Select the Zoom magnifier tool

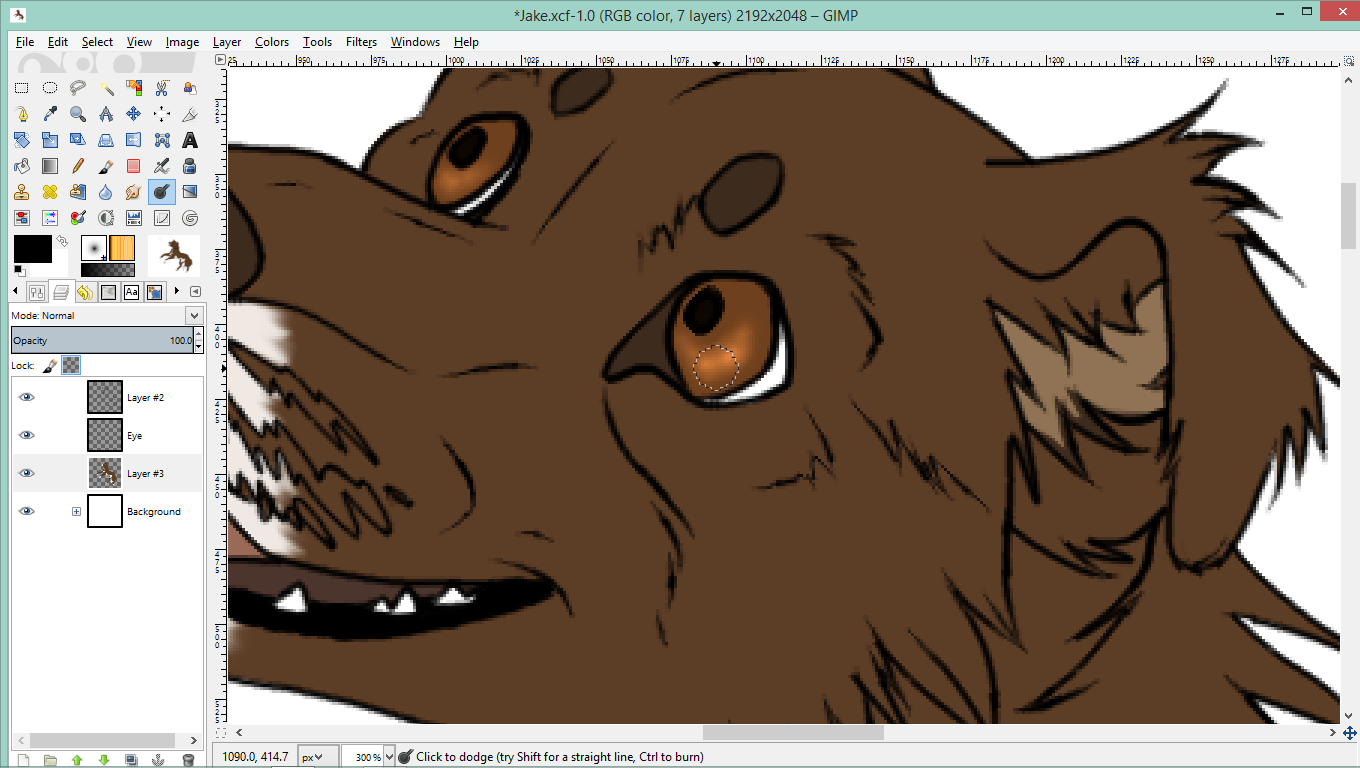[77, 114]
